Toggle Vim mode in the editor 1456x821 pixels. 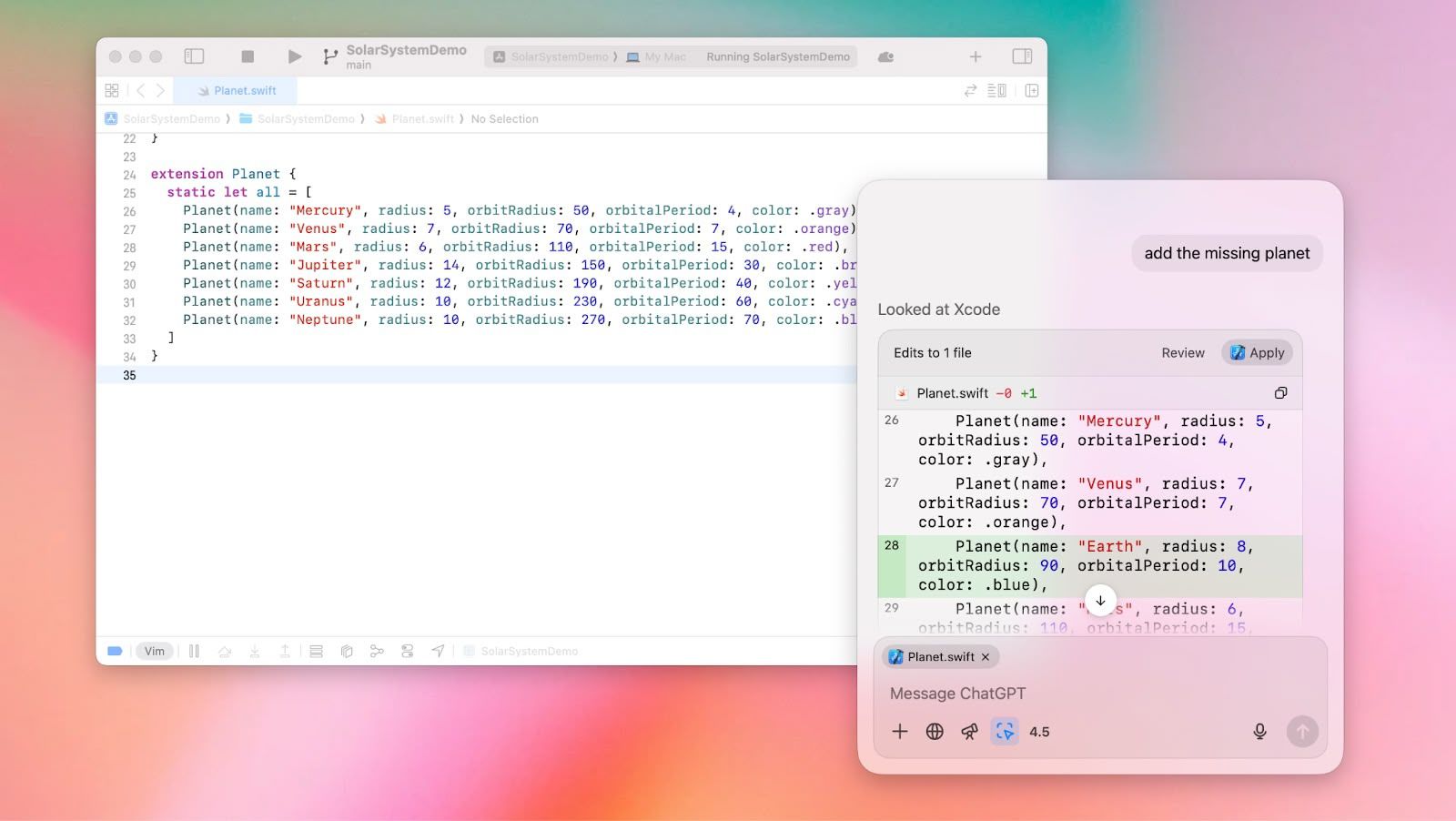[155, 651]
